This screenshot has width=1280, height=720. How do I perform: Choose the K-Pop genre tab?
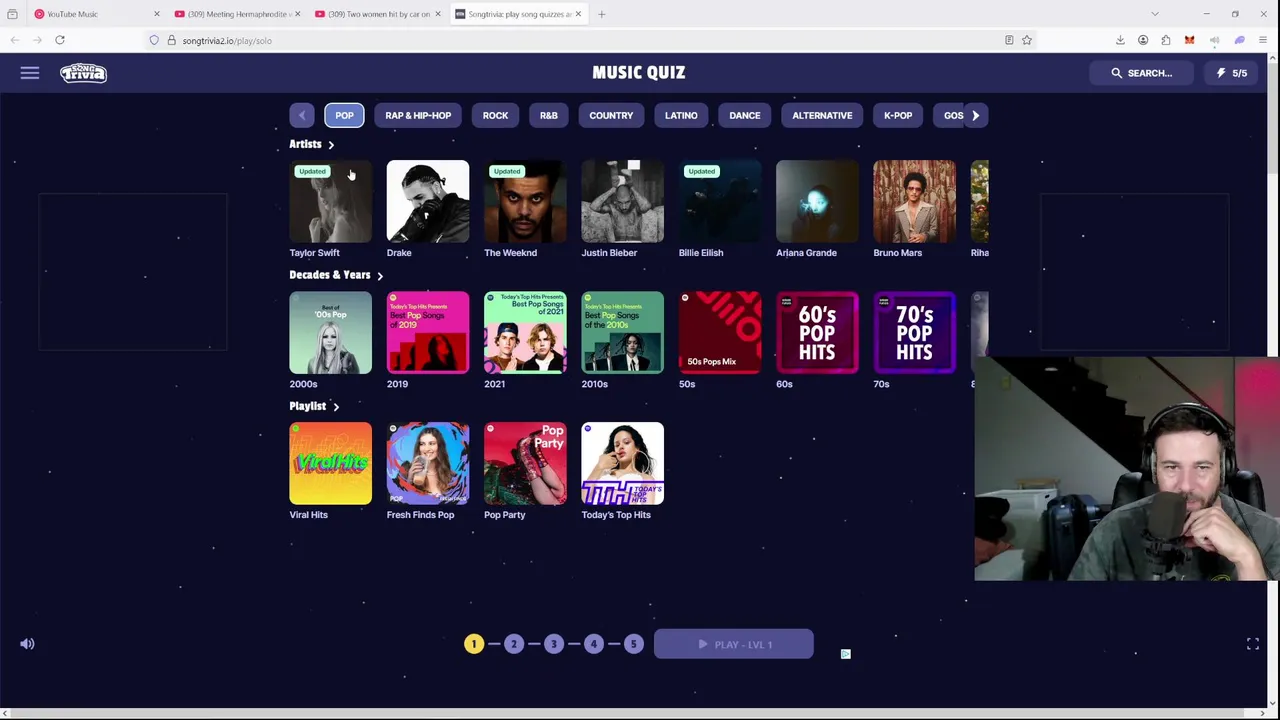pyautogui.click(x=898, y=115)
